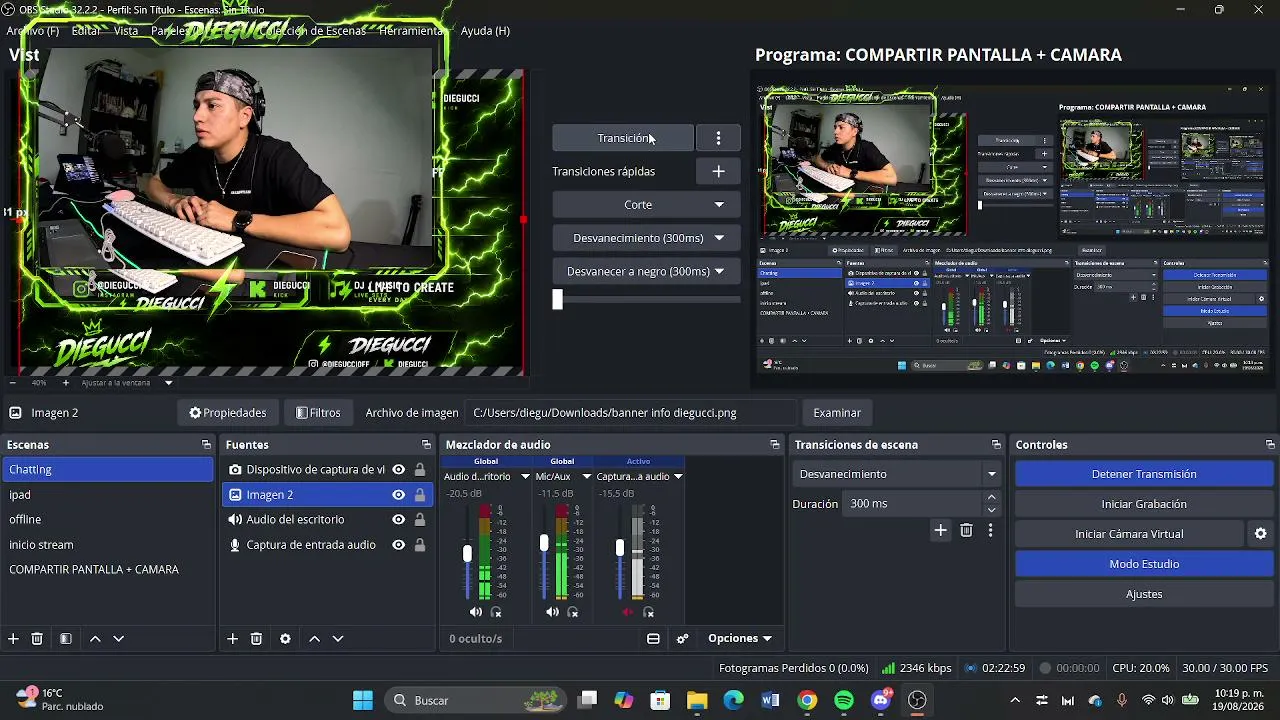The width and height of the screenshot is (1280, 720).
Task: Open the Desvanecimiento (300ms) quick transition dropdown
Action: pos(646,238)
